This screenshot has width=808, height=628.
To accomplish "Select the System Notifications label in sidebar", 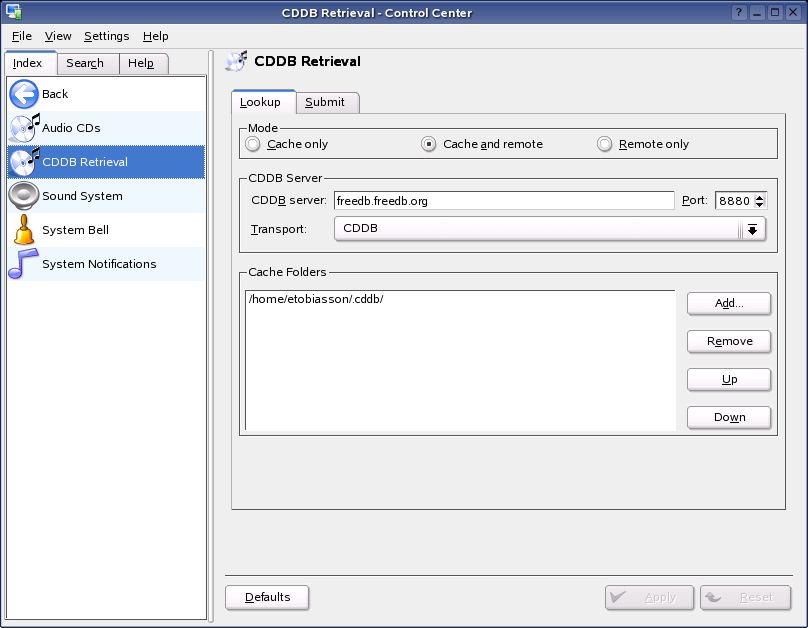I will pos(99,264).
